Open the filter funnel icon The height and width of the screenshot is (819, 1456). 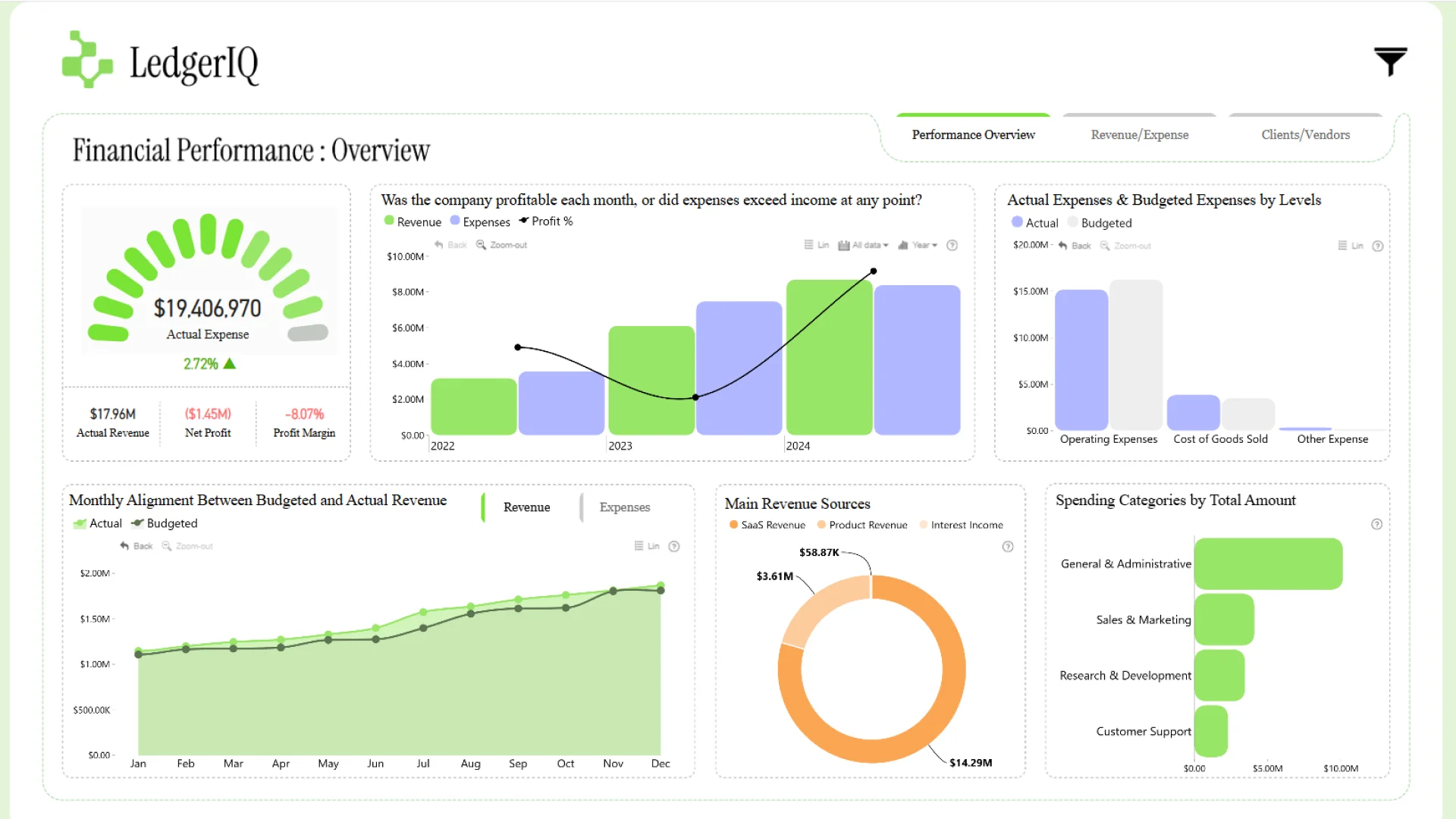(x=1390, y=61)
